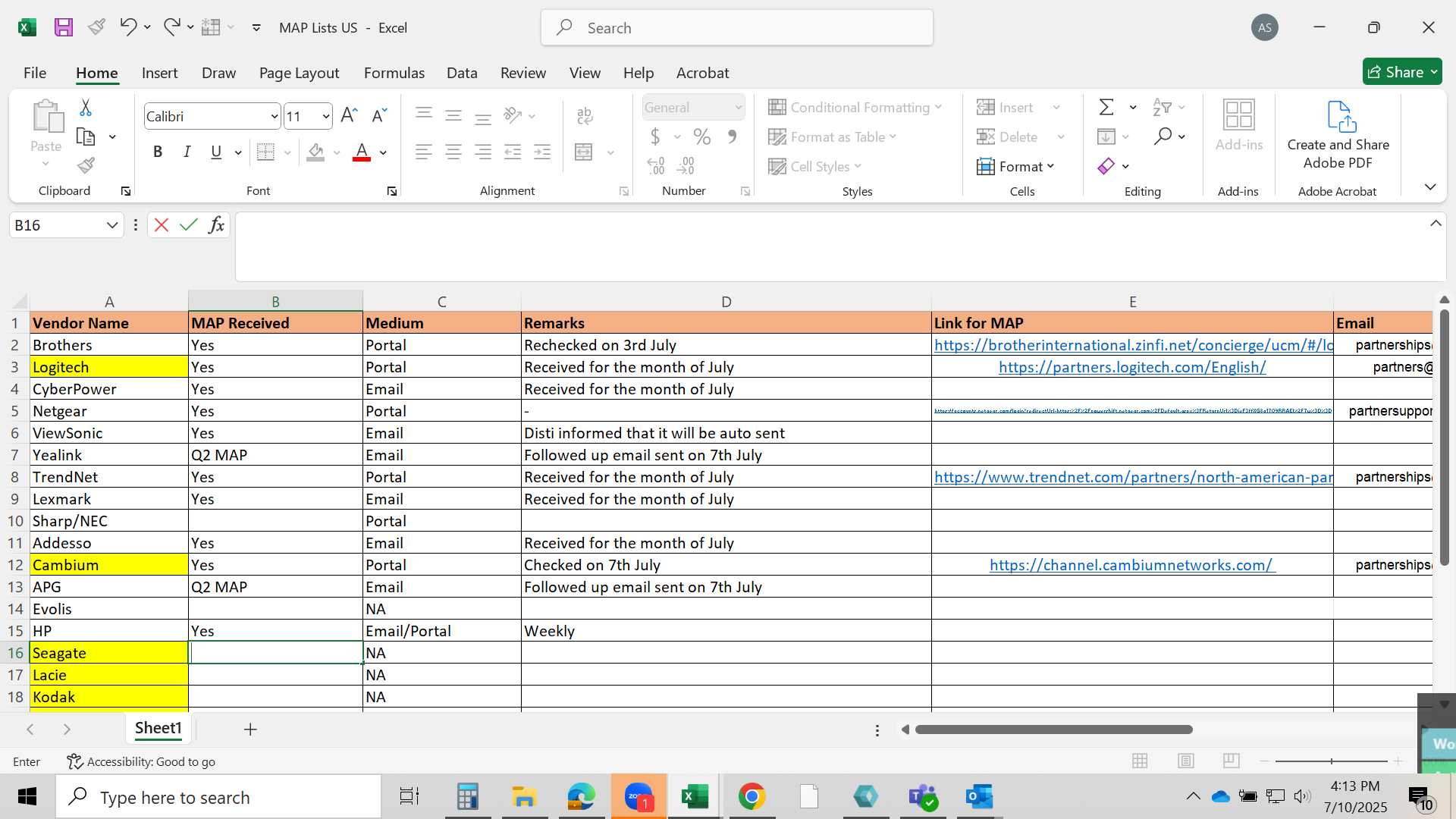Toggle Wrap Text

(585, 115)
